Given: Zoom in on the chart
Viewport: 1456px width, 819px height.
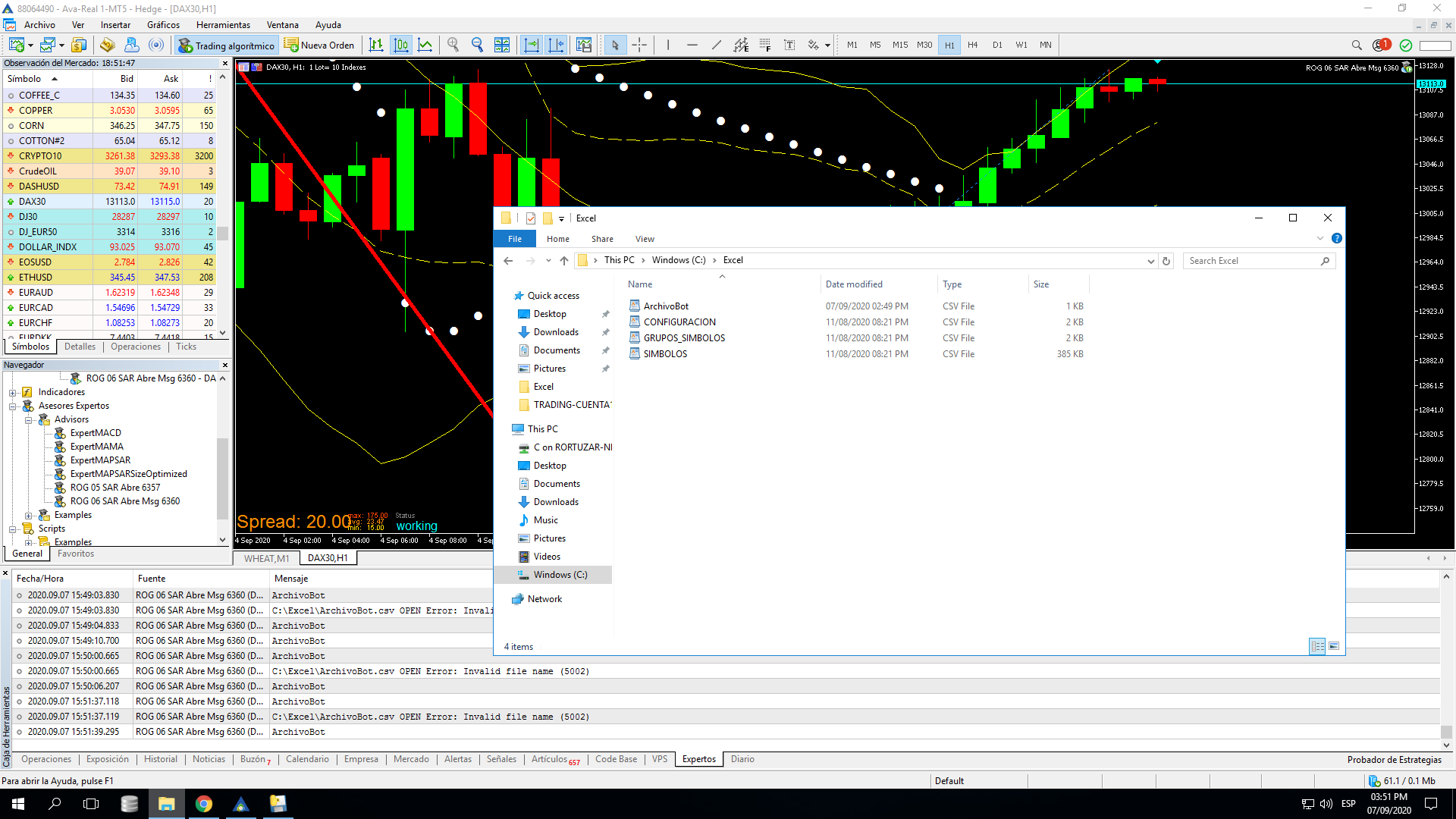Looking at the screenshot, I should point(453,45).
